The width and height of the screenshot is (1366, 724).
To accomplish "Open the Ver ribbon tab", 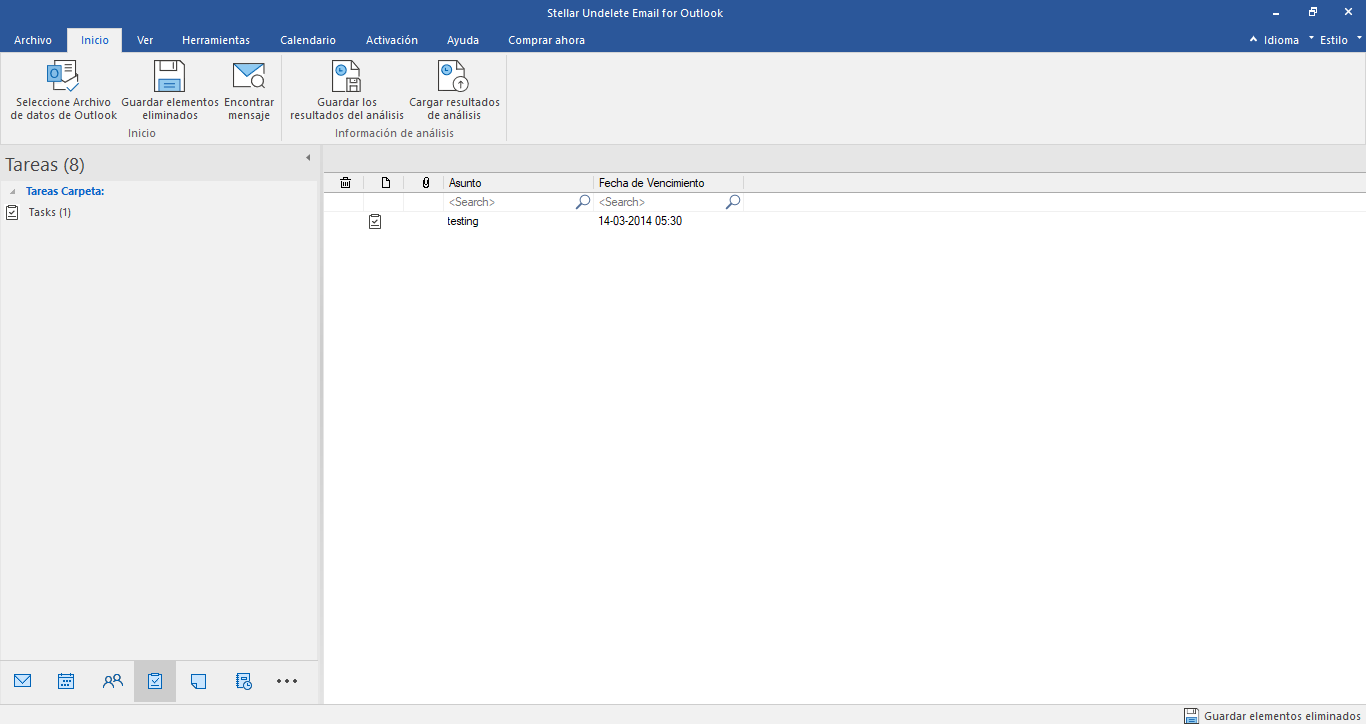I will pyautogui.click(x=145, y=40).
